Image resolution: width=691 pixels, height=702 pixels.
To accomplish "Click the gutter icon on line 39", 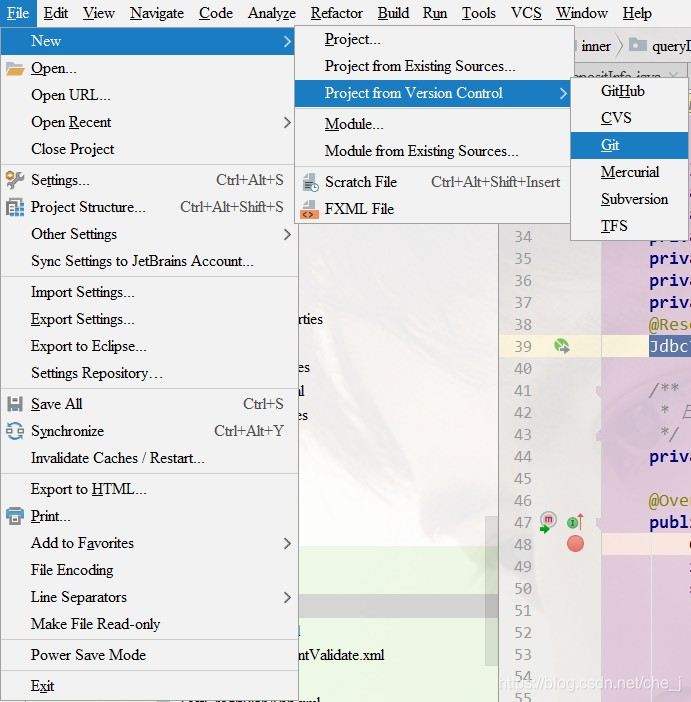I will (561, 346).
